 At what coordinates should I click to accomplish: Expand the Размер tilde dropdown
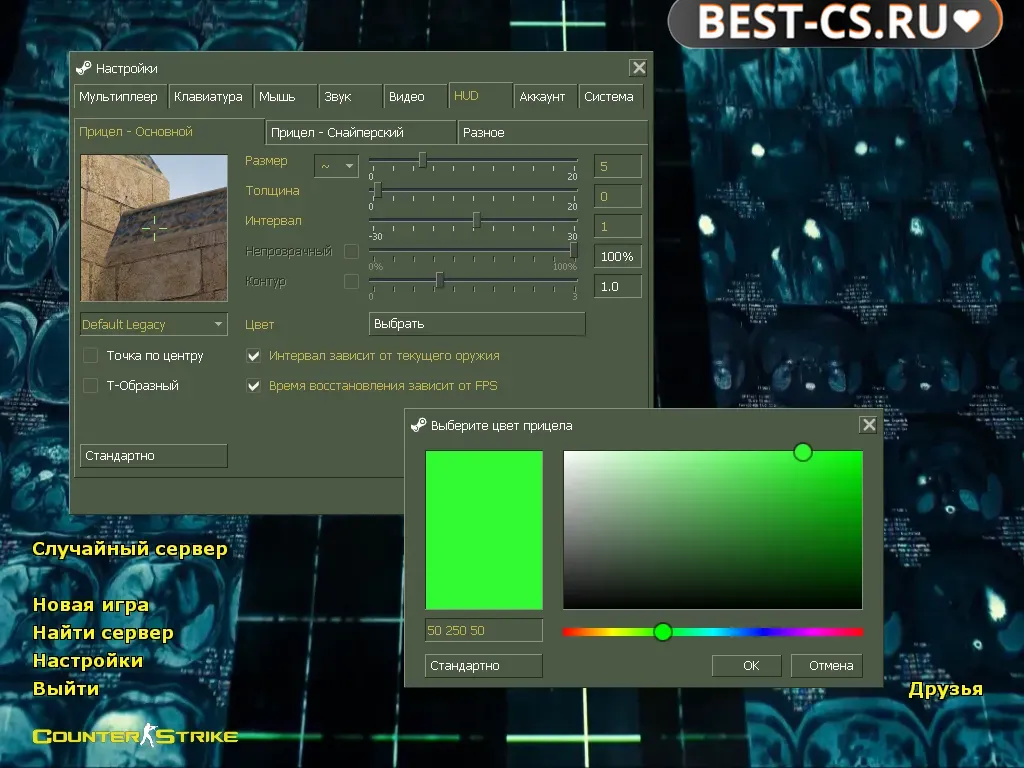coord(336,166)
